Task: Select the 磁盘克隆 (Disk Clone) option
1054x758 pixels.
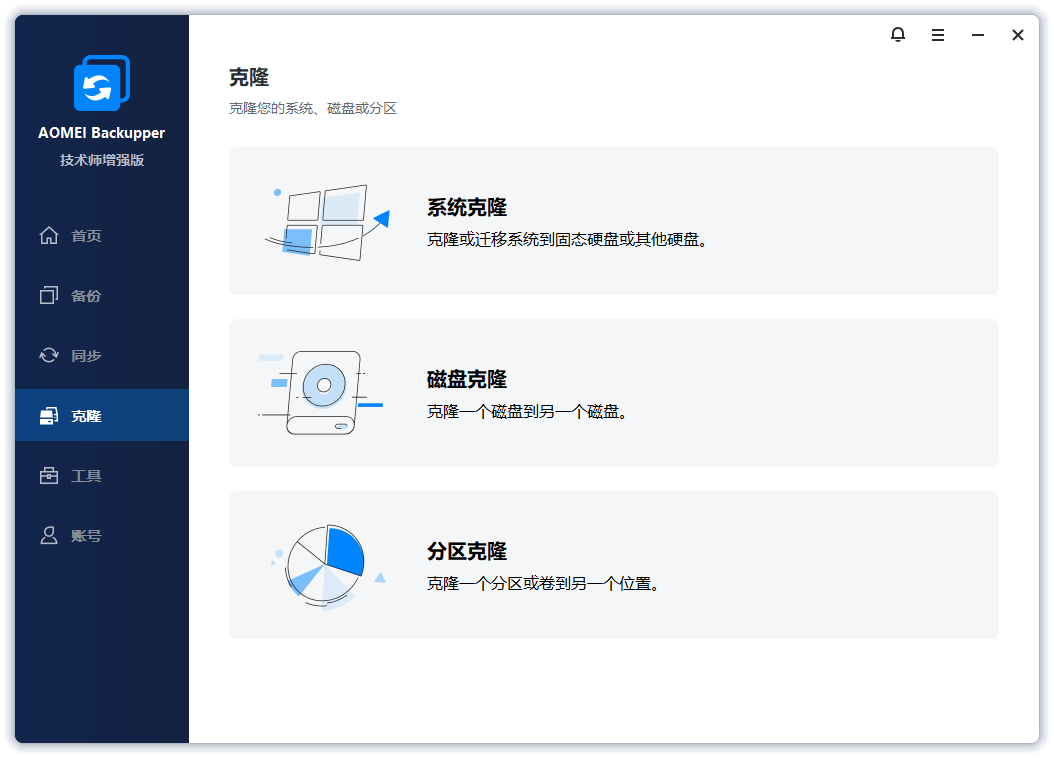Action: coord(613,392)
